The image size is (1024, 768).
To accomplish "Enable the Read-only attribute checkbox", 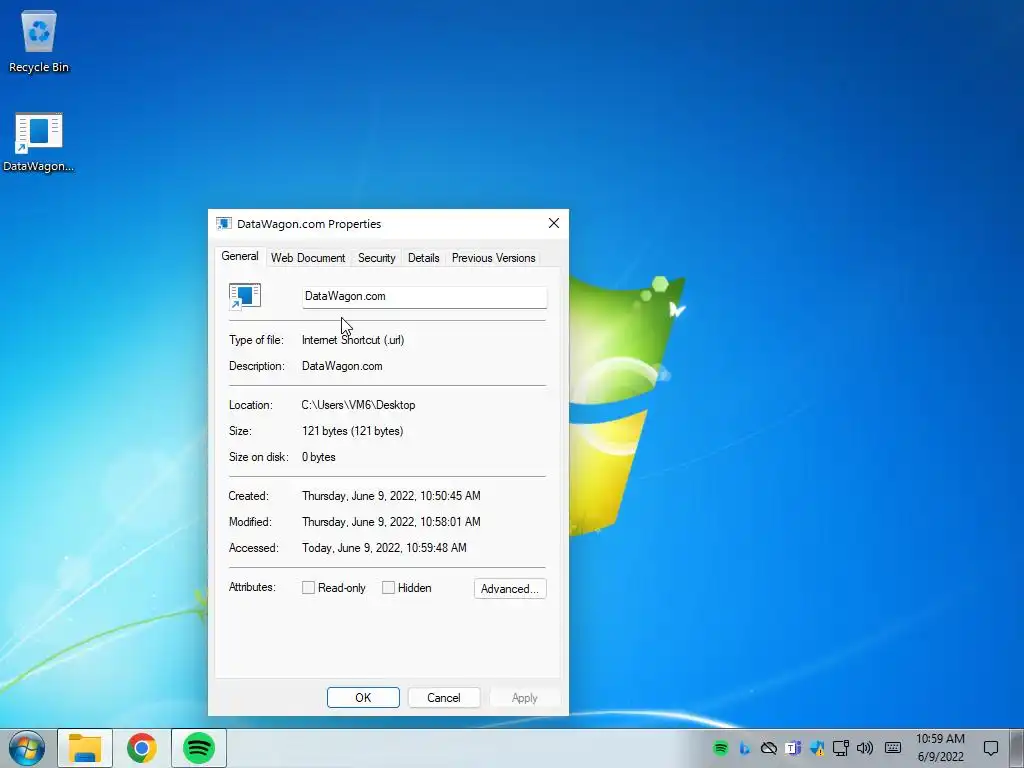I will 308,588.
